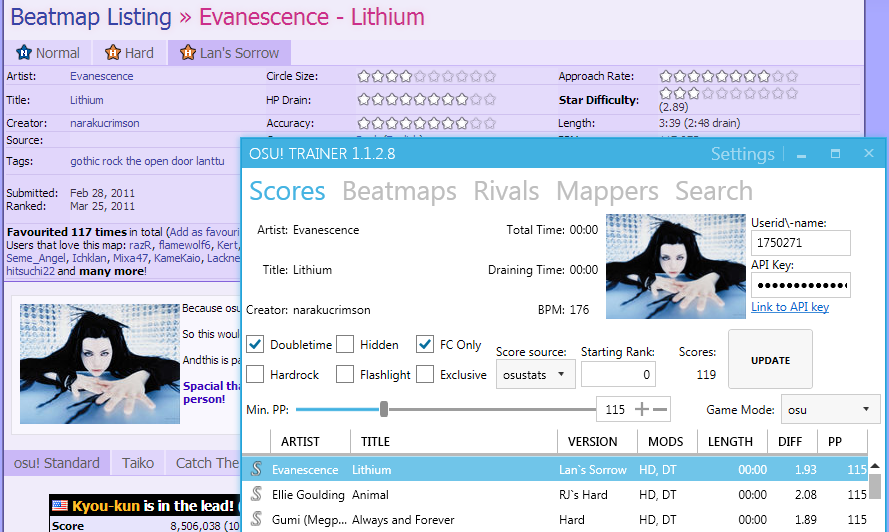Switch to the osu! Standard mode tab
This screenshot has height=532, width=889.
click(57, 463)
